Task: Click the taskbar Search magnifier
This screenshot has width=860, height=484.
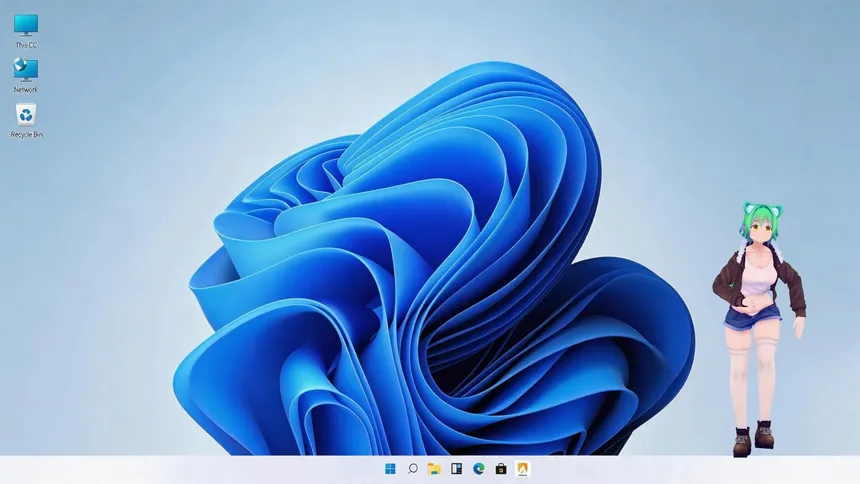Action: [412, 468]
